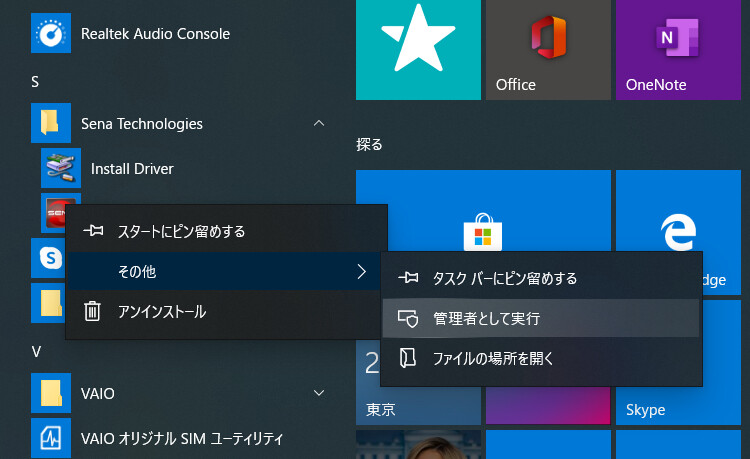
Task: Open the Skype tile
Action: click(x=678, y=405)
